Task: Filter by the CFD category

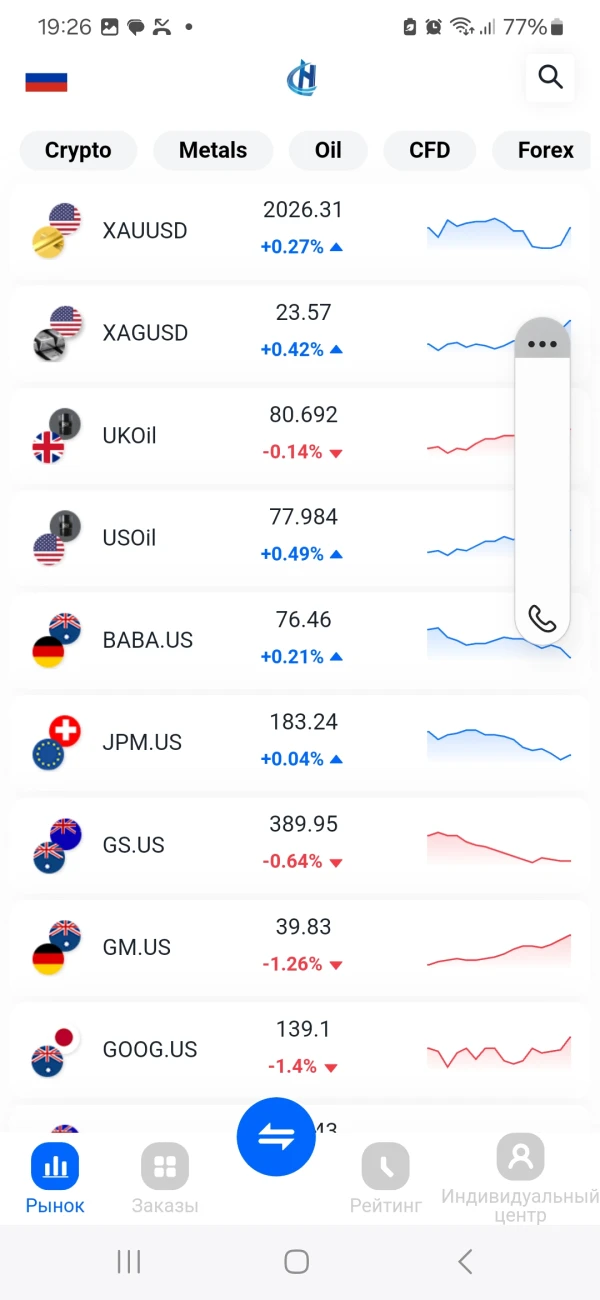Action: [x=430, y=151]
